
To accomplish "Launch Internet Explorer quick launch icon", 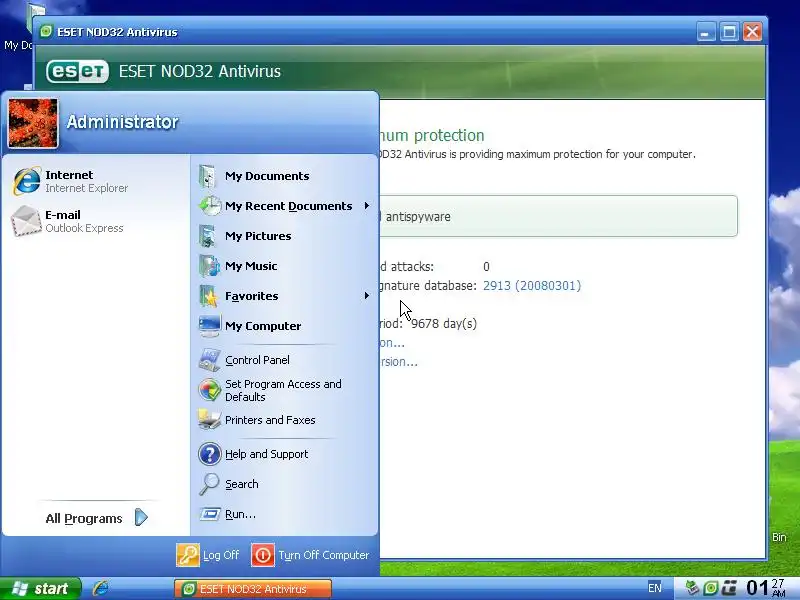I will click(101, 589).
